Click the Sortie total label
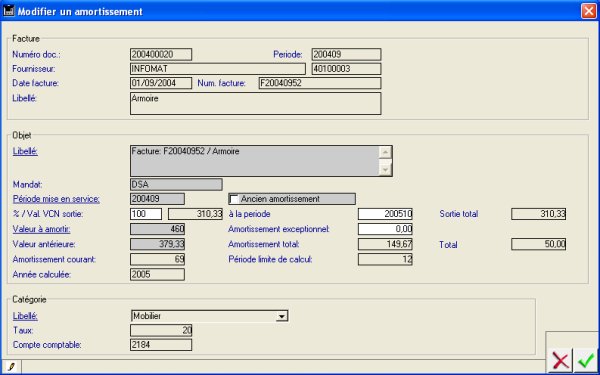This screenshot has width=600, height=375. pyautogui.click(x=458, y=214)
